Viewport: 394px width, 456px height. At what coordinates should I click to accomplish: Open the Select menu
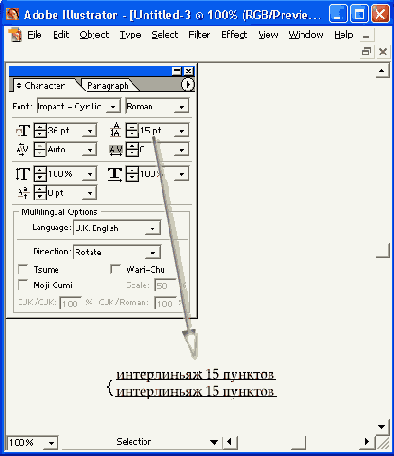165,35
